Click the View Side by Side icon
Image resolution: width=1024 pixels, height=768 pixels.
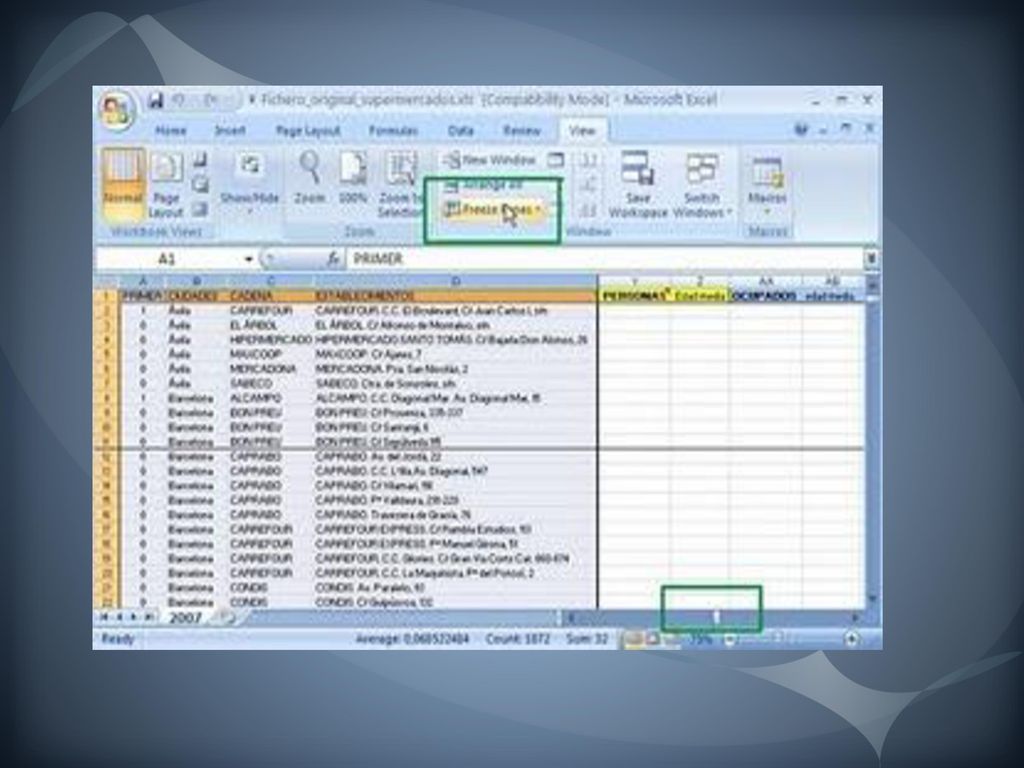click(588, 160)
